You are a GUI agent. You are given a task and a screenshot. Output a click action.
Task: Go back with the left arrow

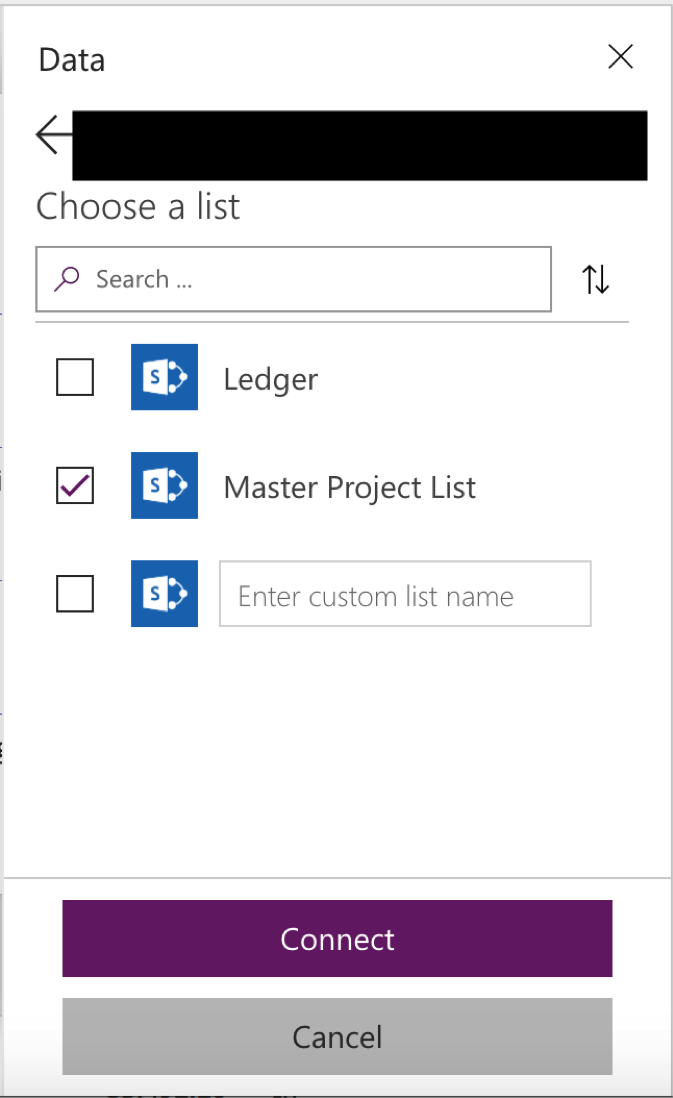tap(52, 135)
